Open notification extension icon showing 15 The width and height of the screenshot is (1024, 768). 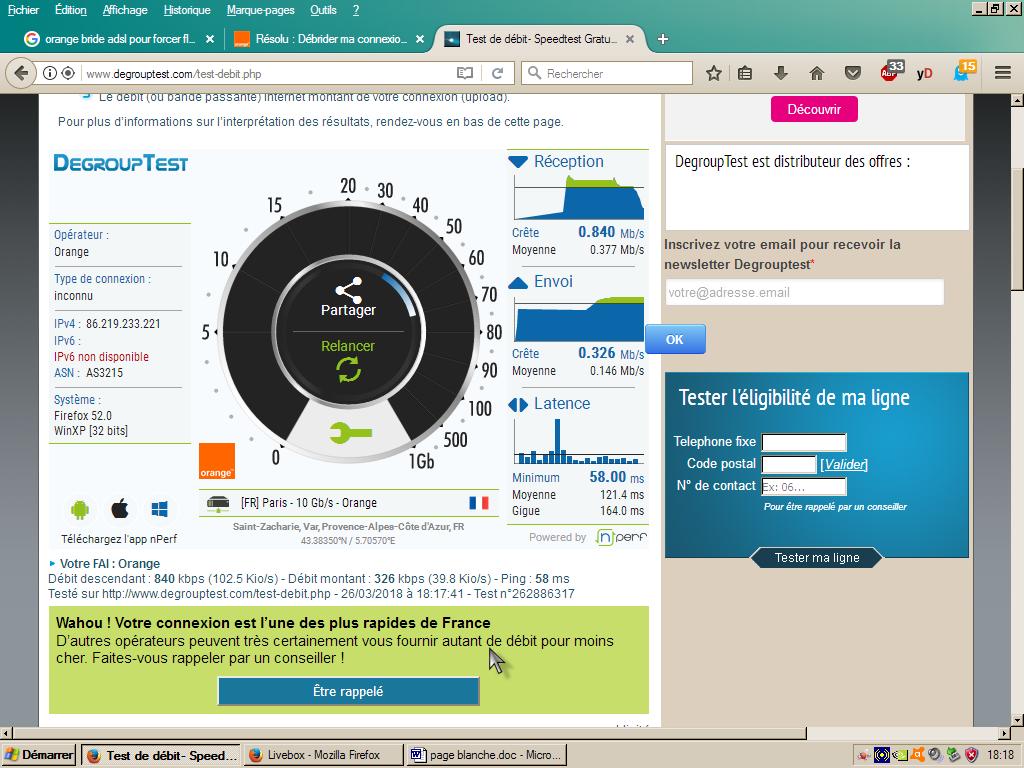click(x=964, y=71)
